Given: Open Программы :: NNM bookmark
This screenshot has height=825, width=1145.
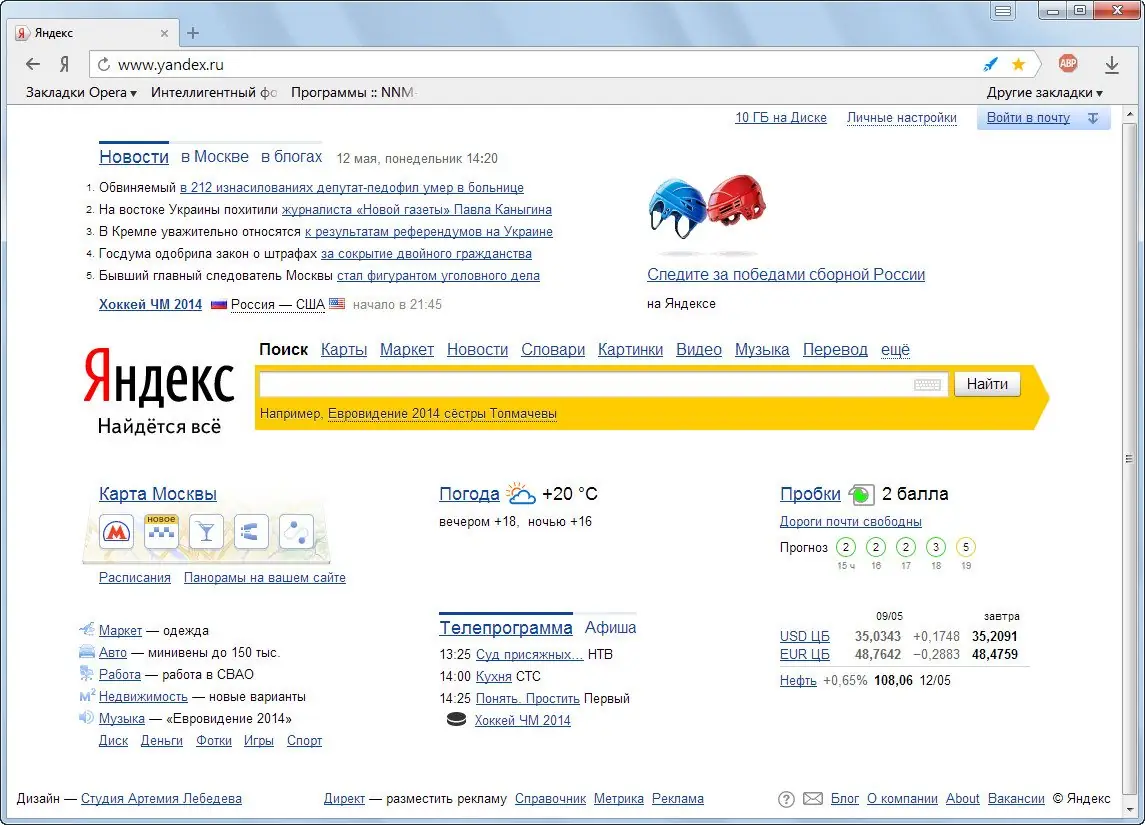Looking at the screenshot, I should pos(353,93).
